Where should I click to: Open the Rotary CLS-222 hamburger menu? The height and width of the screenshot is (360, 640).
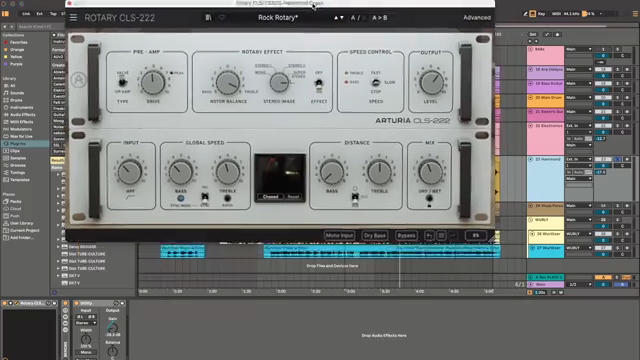73,18
